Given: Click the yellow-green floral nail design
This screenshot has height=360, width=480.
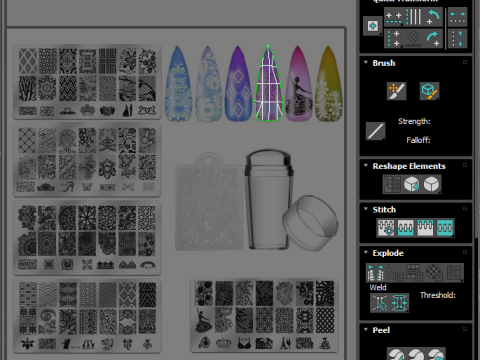Looking at the screenshot, I should click(329, 84).
